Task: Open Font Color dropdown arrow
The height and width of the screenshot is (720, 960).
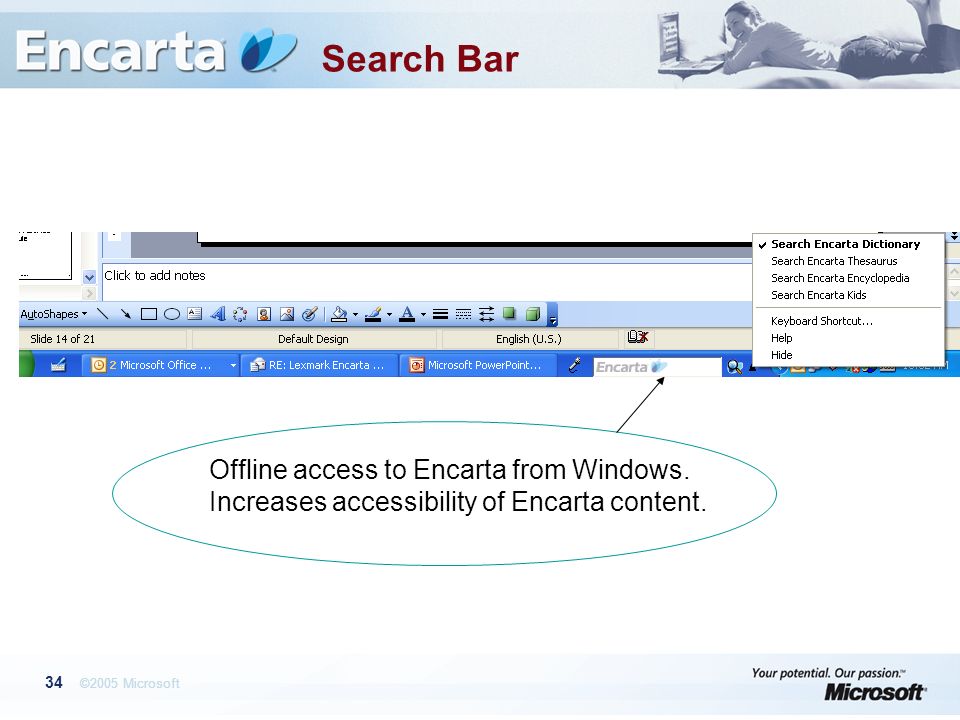Action: pyautogui.click(x=423, y=315)
